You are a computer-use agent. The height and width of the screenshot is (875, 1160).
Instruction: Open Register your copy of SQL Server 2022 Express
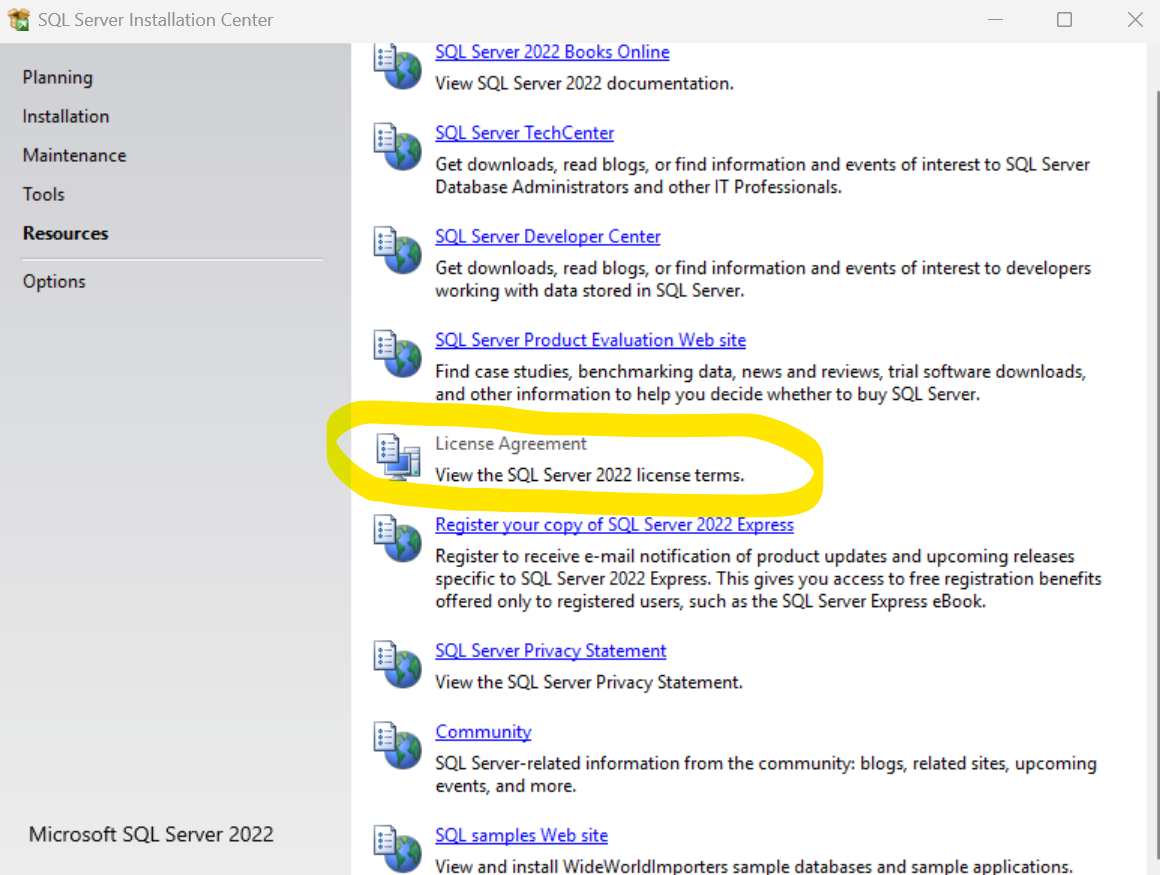[614, 525]
